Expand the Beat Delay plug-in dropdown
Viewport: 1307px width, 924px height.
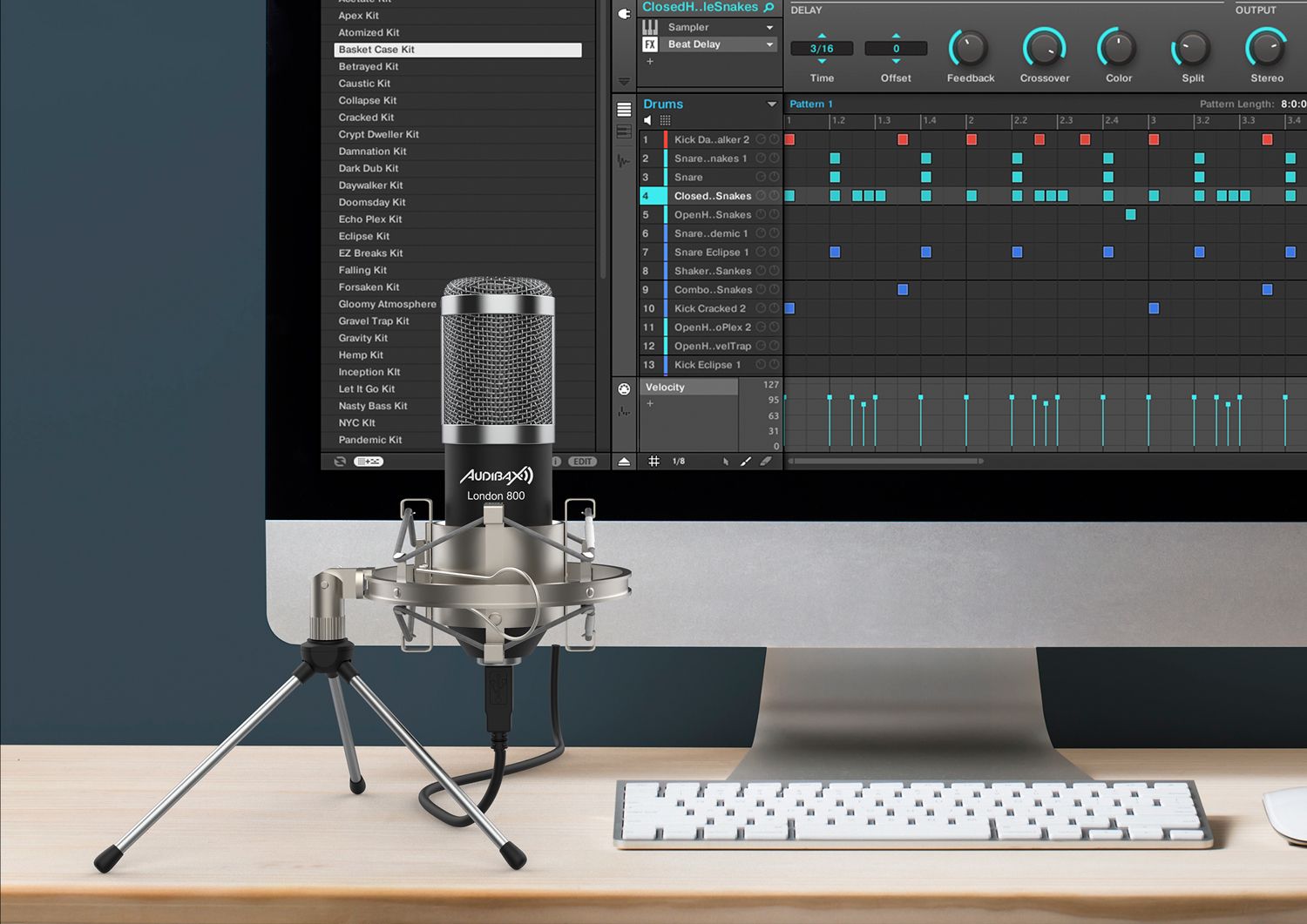(769, 44)
